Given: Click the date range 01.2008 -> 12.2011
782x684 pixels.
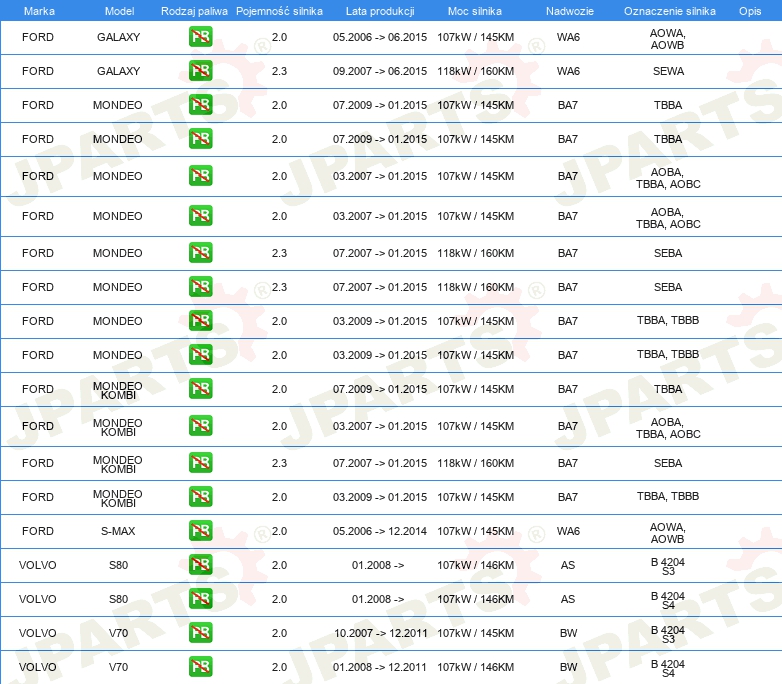Looking at the screenshot, I should [380, 667].
